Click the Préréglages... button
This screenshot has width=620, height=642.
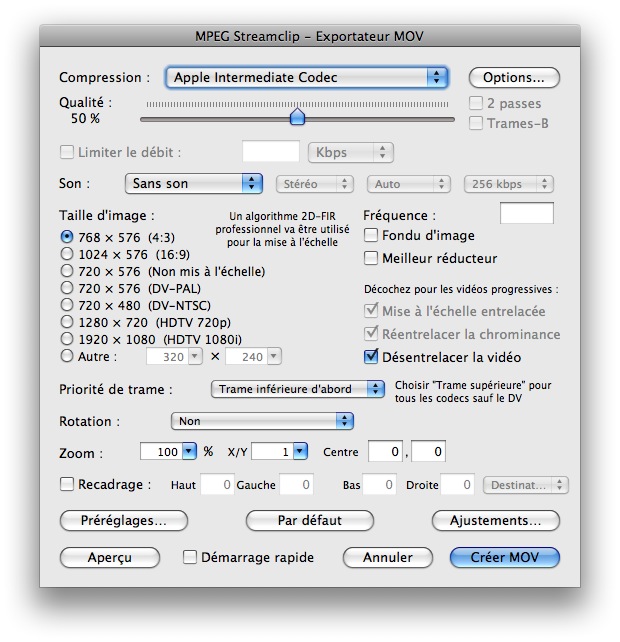124,520
